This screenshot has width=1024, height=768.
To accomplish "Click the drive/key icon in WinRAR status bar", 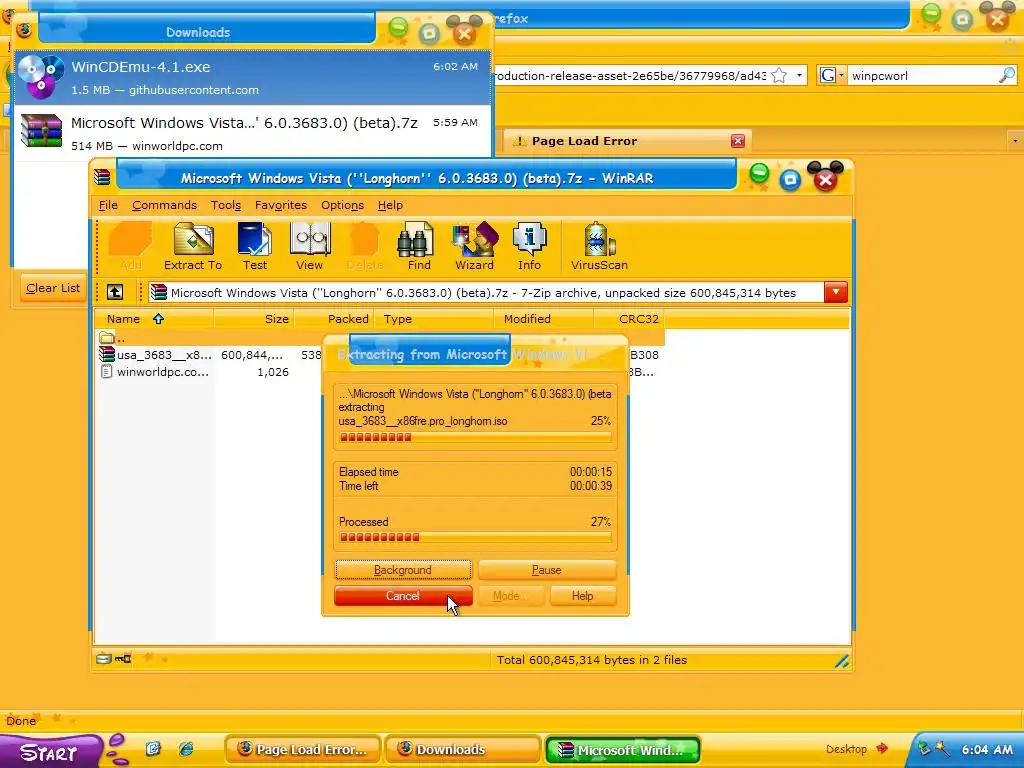I will pos(114,658).
